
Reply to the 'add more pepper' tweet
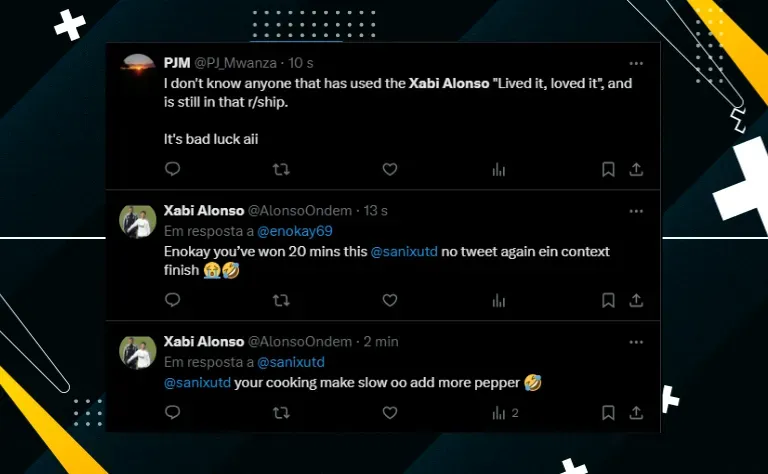172,412
